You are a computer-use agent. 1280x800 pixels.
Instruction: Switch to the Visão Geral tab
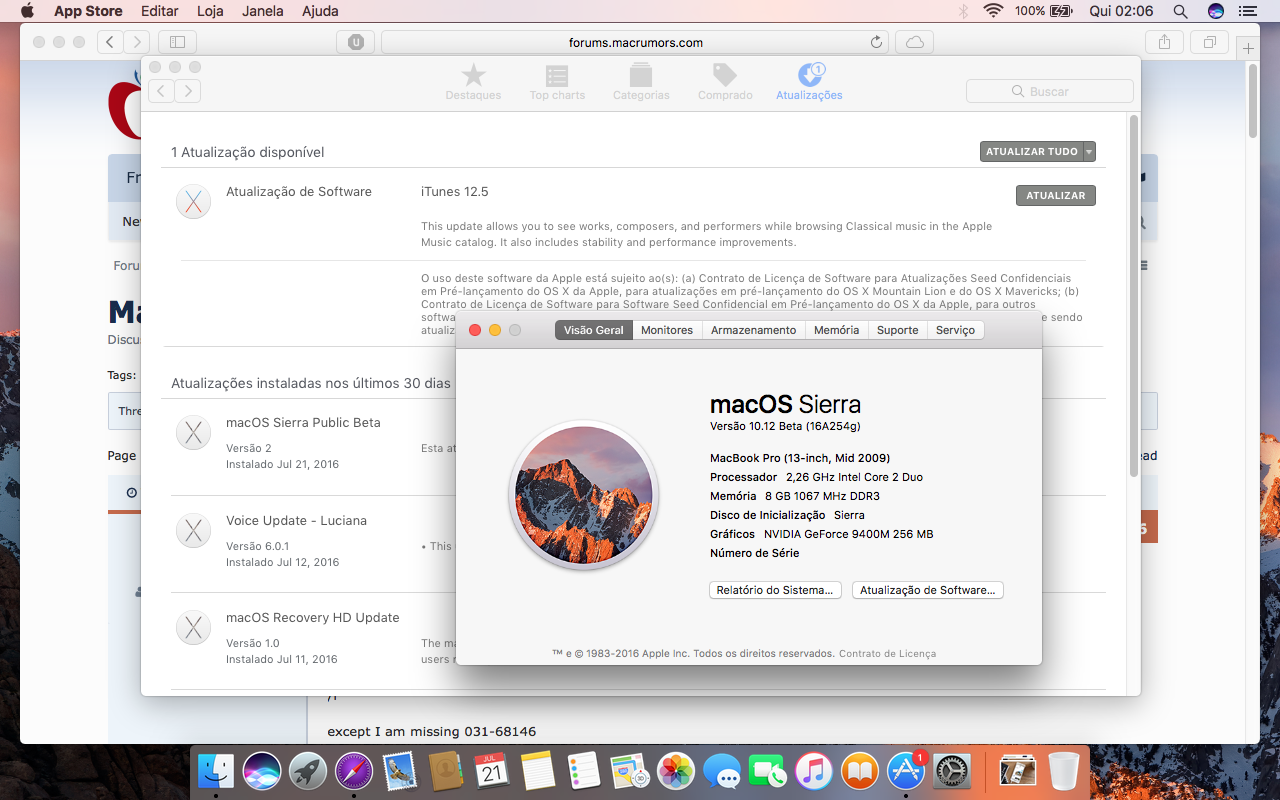click(594, 330)
